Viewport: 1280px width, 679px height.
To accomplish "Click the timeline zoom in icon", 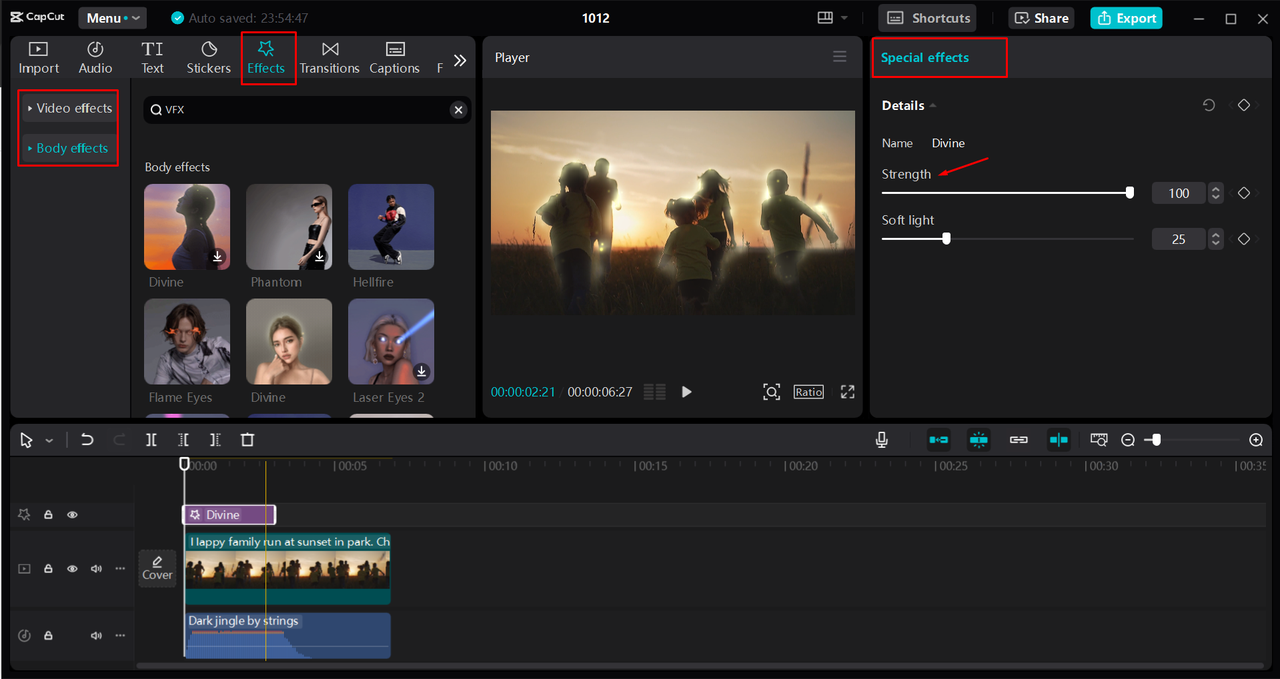I will (x=1256, y=440).
